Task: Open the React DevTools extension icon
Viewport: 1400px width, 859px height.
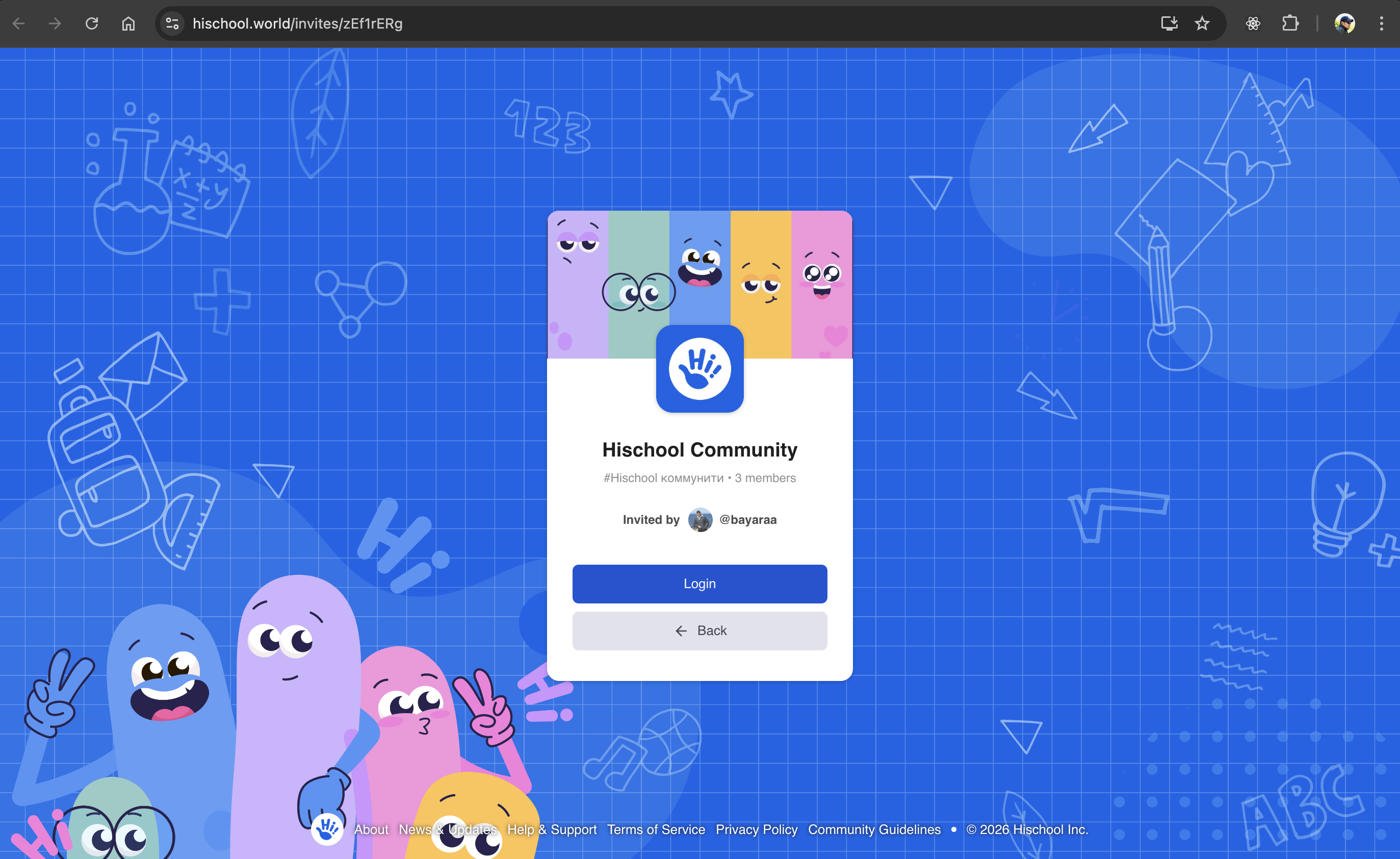Action: click(x=1253, y=23)
